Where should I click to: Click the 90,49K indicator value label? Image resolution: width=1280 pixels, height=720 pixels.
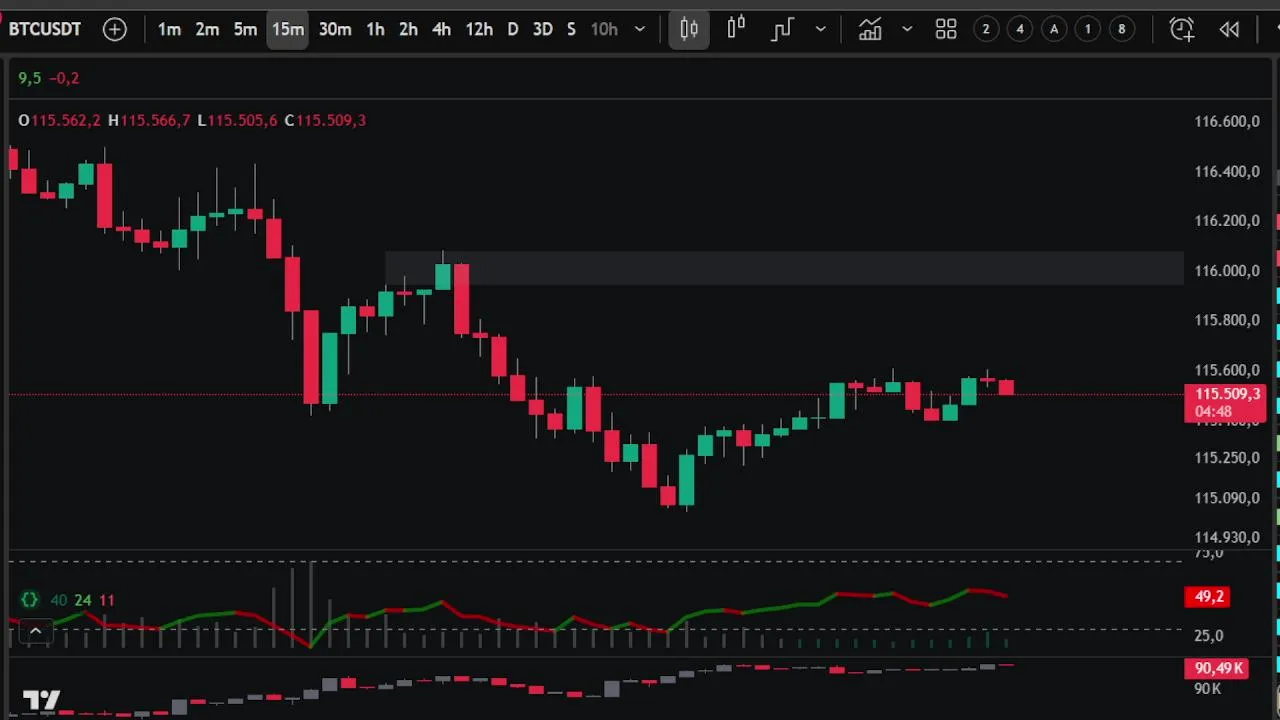pyautogui.click(x=1217, y=668)
